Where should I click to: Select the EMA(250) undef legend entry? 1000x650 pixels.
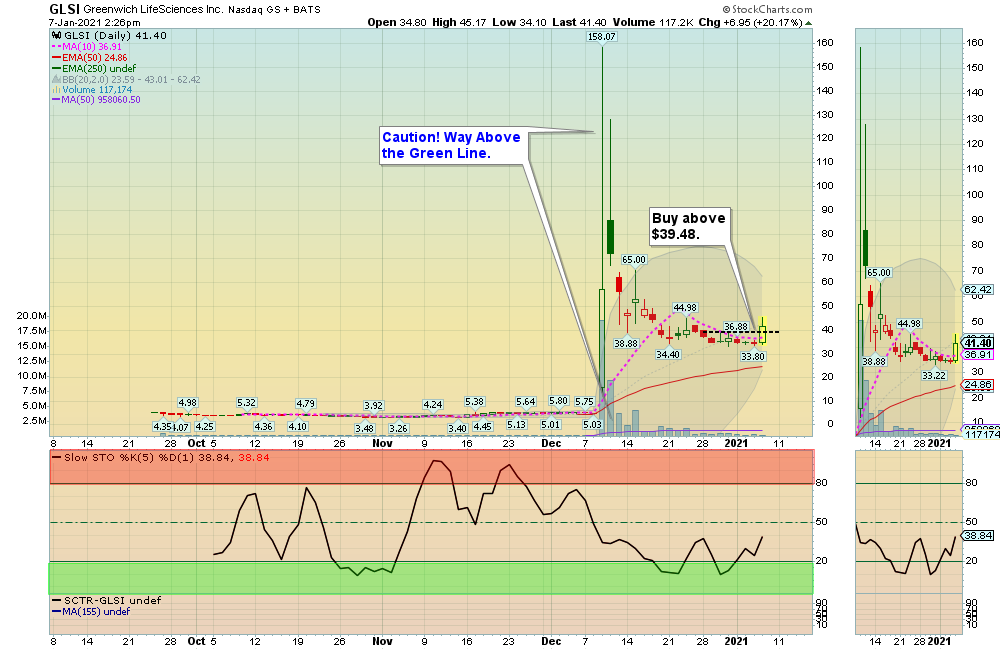(x=94, y=68)
